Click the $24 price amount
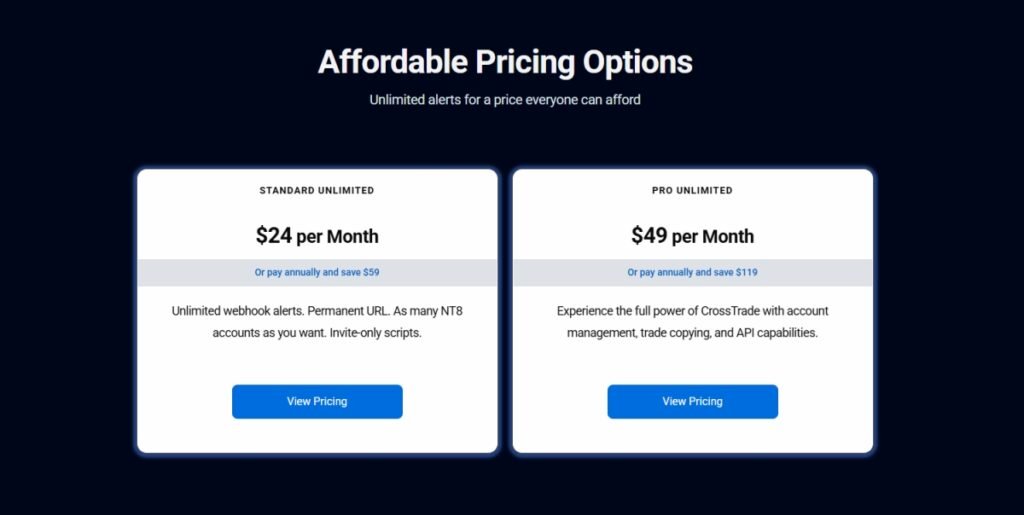This screenshot has height=515, width=1024. (274, 236)
